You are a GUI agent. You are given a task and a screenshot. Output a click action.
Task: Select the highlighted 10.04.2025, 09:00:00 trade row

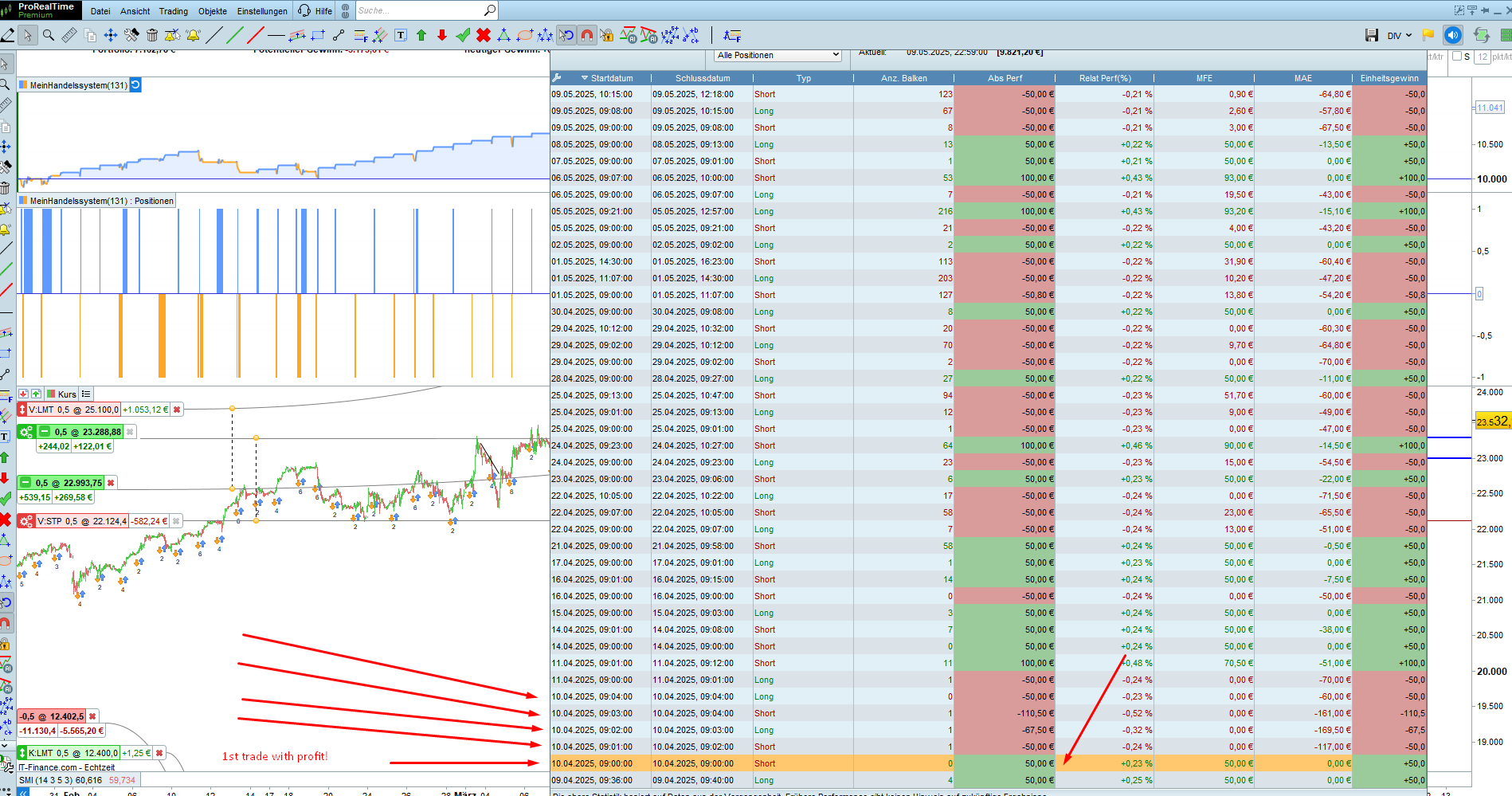pos(988,763)
